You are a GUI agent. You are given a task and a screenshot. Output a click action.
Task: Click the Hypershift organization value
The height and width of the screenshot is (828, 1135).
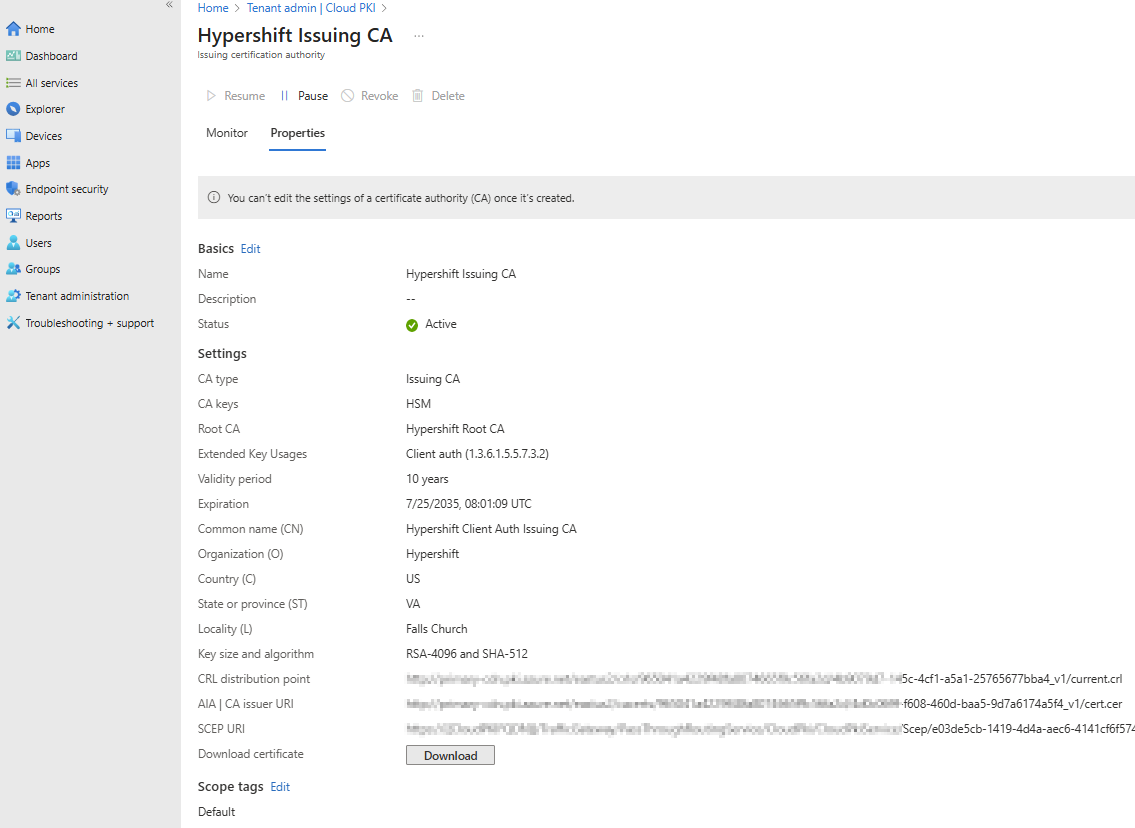(x=433, y=554)
